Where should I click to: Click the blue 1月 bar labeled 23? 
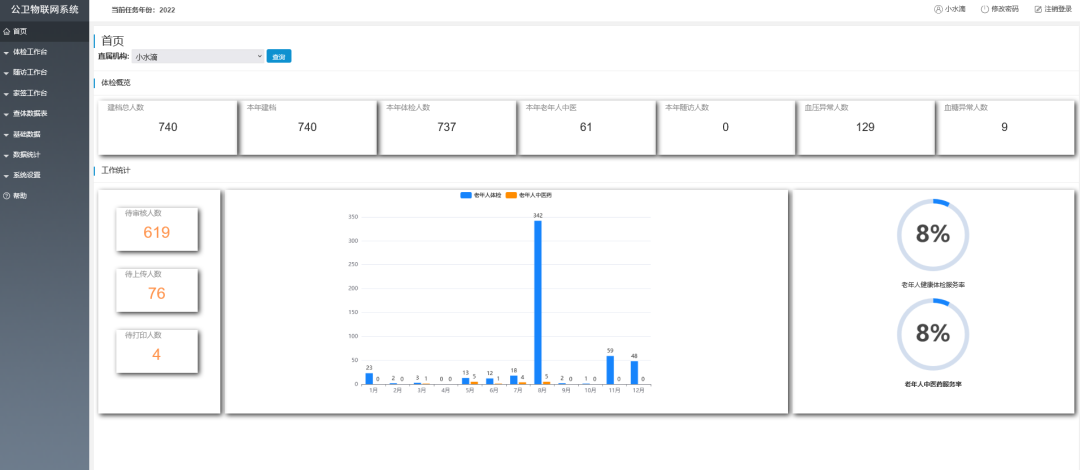coord(369,379)
